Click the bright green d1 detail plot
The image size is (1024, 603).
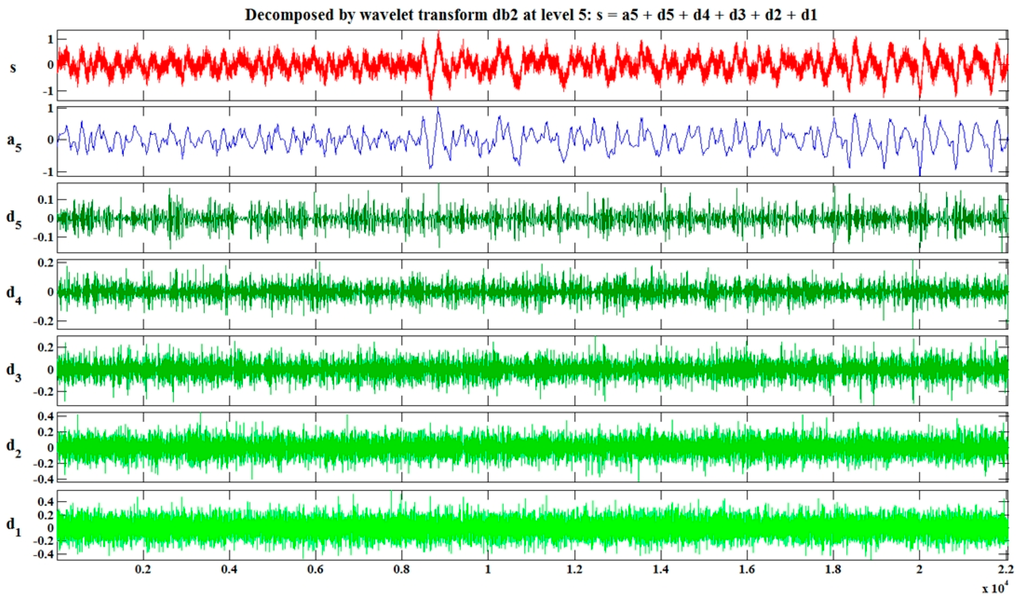532,523
